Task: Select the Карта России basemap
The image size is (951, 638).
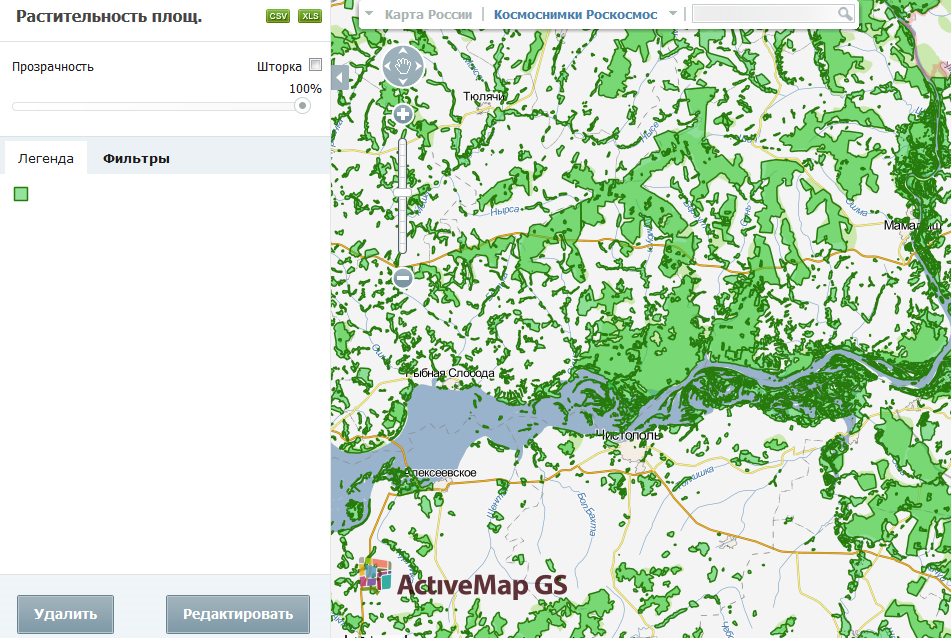Action: tap(428, 15)
